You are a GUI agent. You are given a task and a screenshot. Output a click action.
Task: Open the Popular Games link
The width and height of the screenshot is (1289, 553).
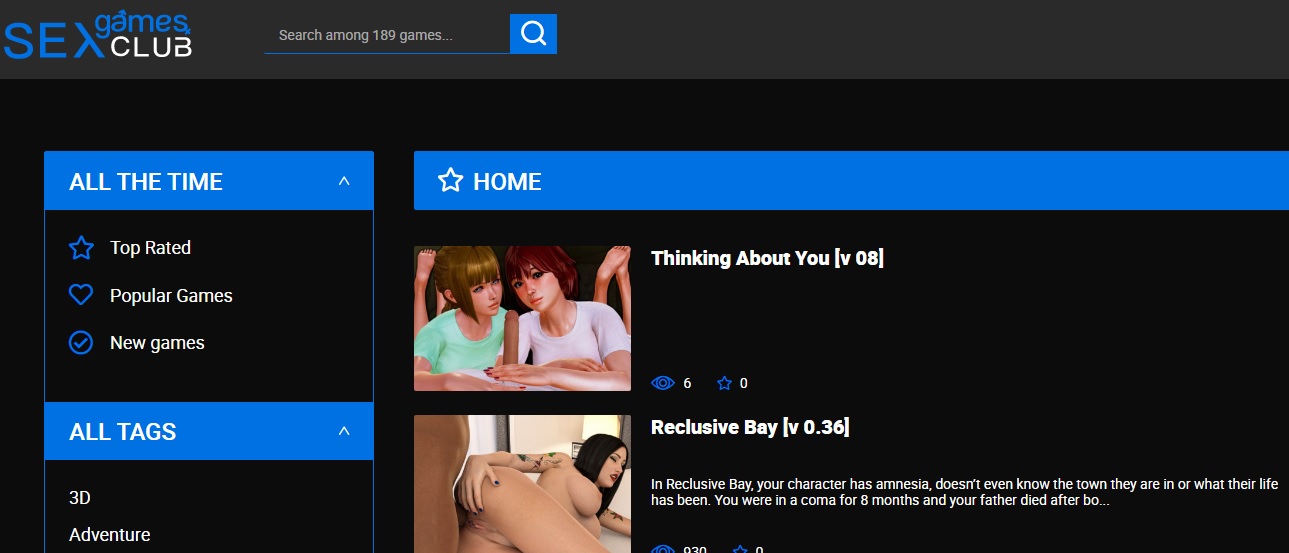171,296
